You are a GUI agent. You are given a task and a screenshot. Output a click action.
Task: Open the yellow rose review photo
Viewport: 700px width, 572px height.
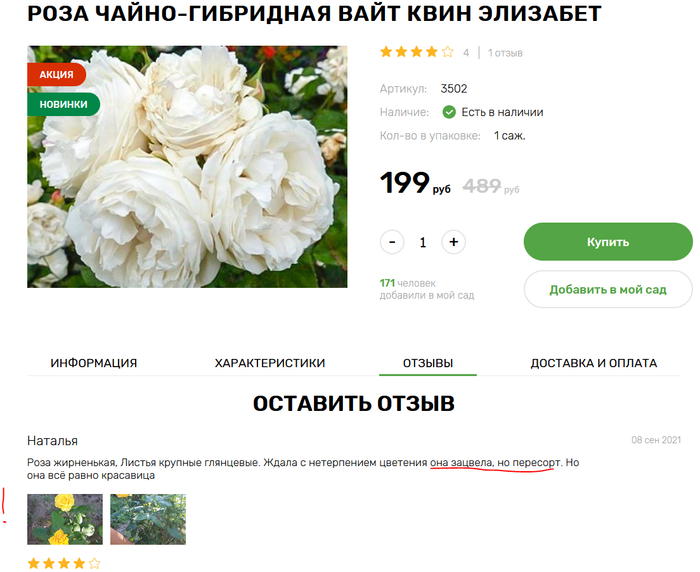click(65, 519)
